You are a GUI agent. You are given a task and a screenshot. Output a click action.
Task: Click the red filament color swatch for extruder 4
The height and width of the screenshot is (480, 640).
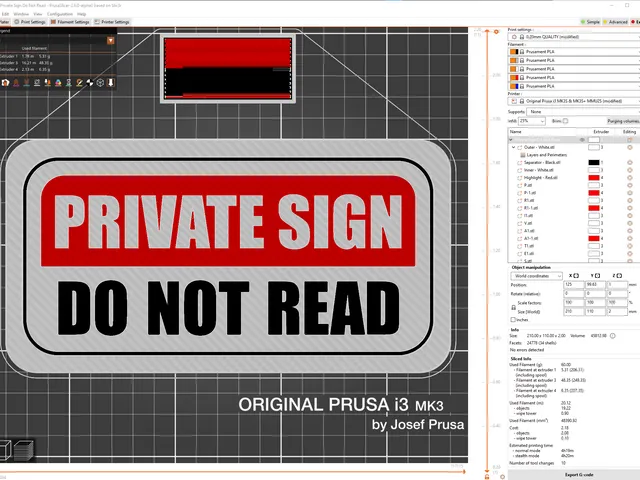516,78
